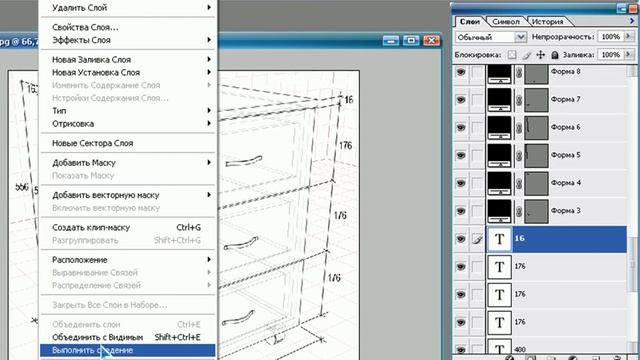
Task: Enable lock all padlock icon
Action: tap(555, 55)
